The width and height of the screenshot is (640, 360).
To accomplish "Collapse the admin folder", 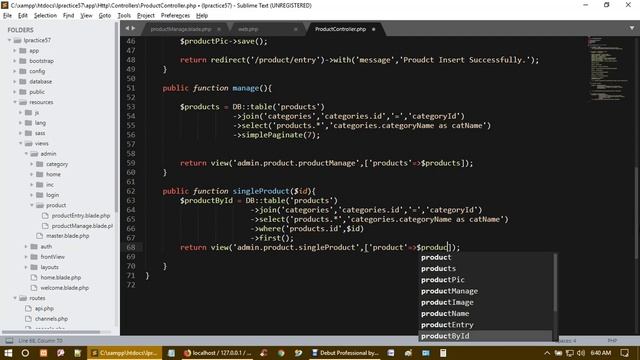I will [x=26, y=153].
